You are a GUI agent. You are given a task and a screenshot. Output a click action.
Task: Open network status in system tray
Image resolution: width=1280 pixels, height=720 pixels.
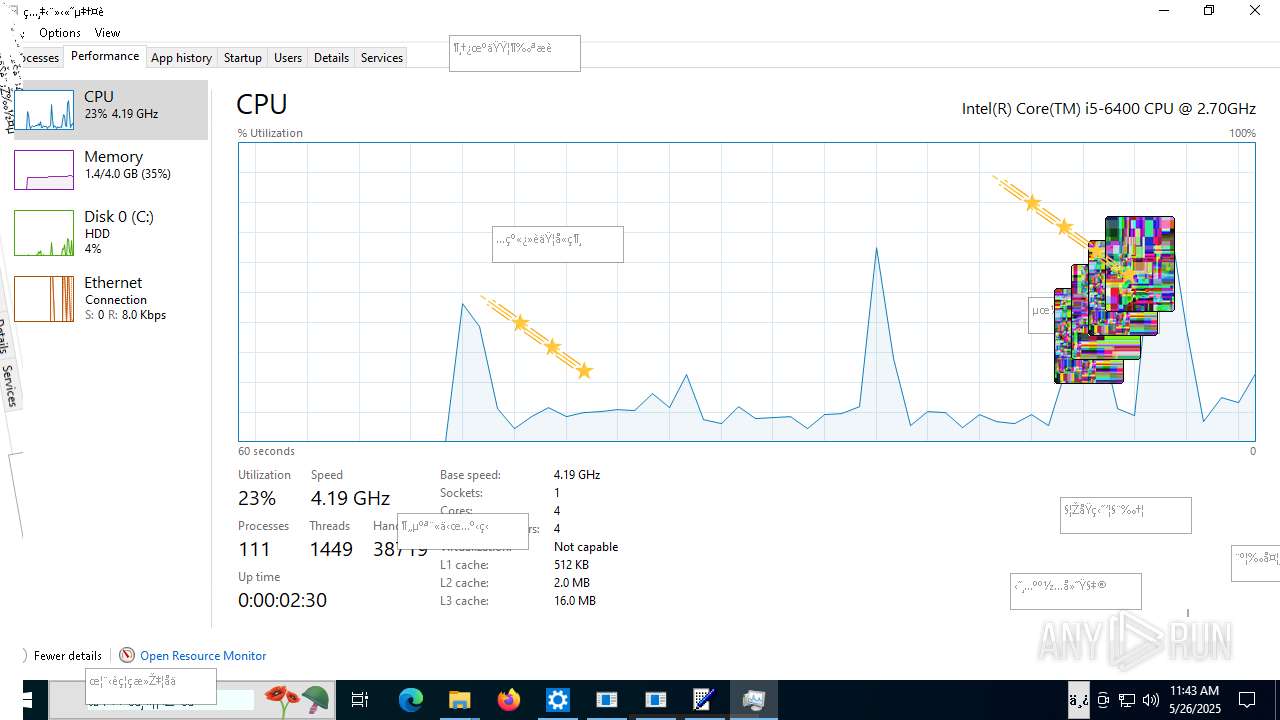pyautogui.click(x=1127, y=700)
